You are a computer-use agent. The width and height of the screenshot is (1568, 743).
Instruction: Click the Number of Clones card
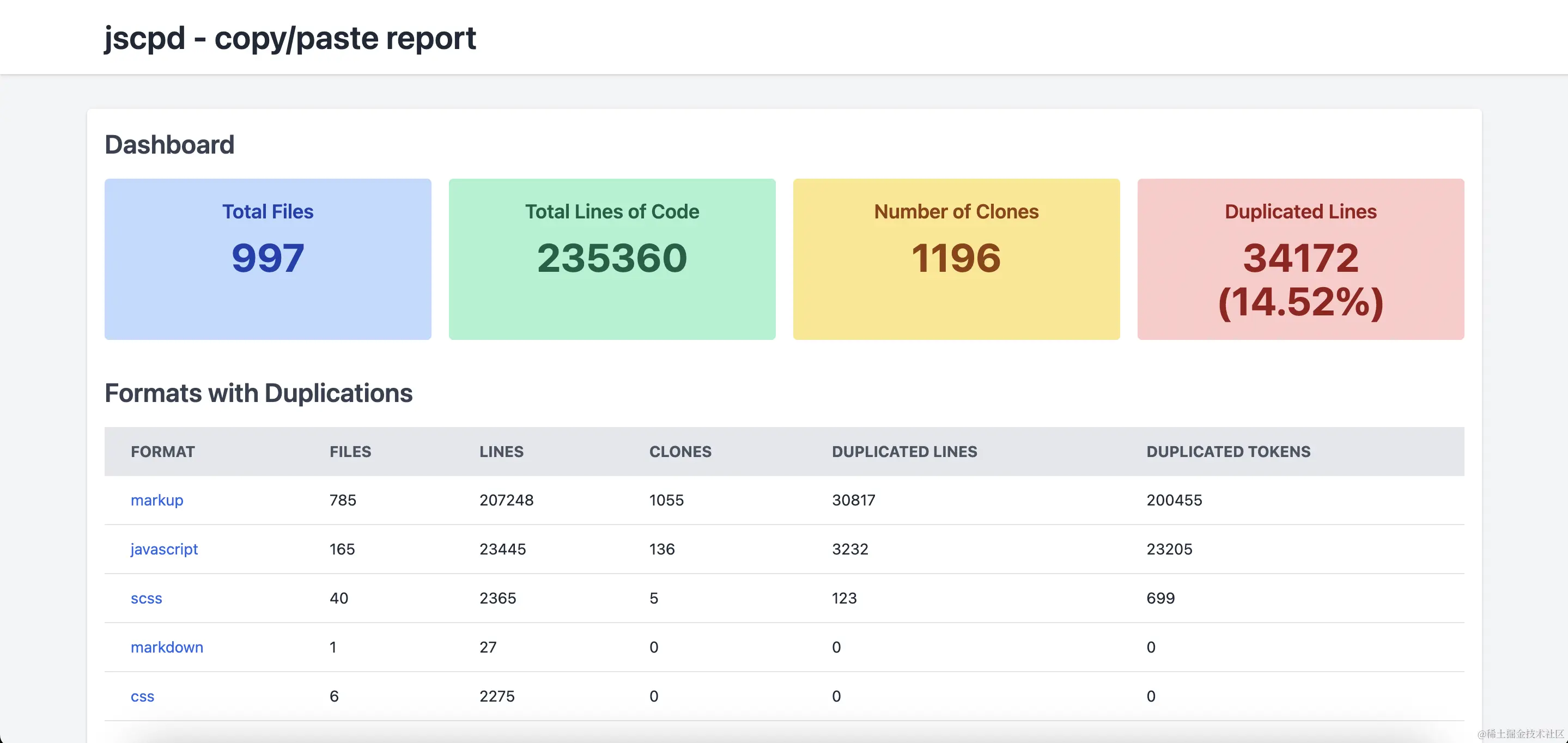pyautogui.click(x=956, y=259)
